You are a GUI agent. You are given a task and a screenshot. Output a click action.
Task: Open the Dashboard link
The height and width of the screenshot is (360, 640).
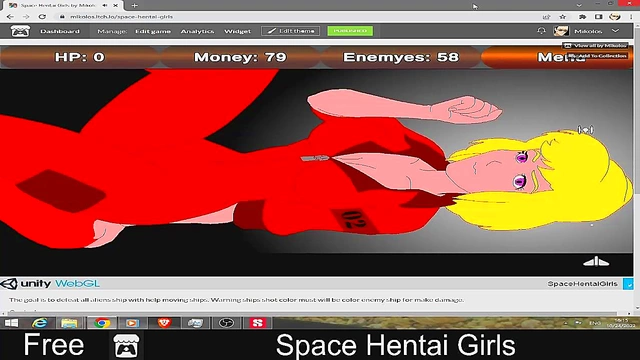click(x=60, y=31)
